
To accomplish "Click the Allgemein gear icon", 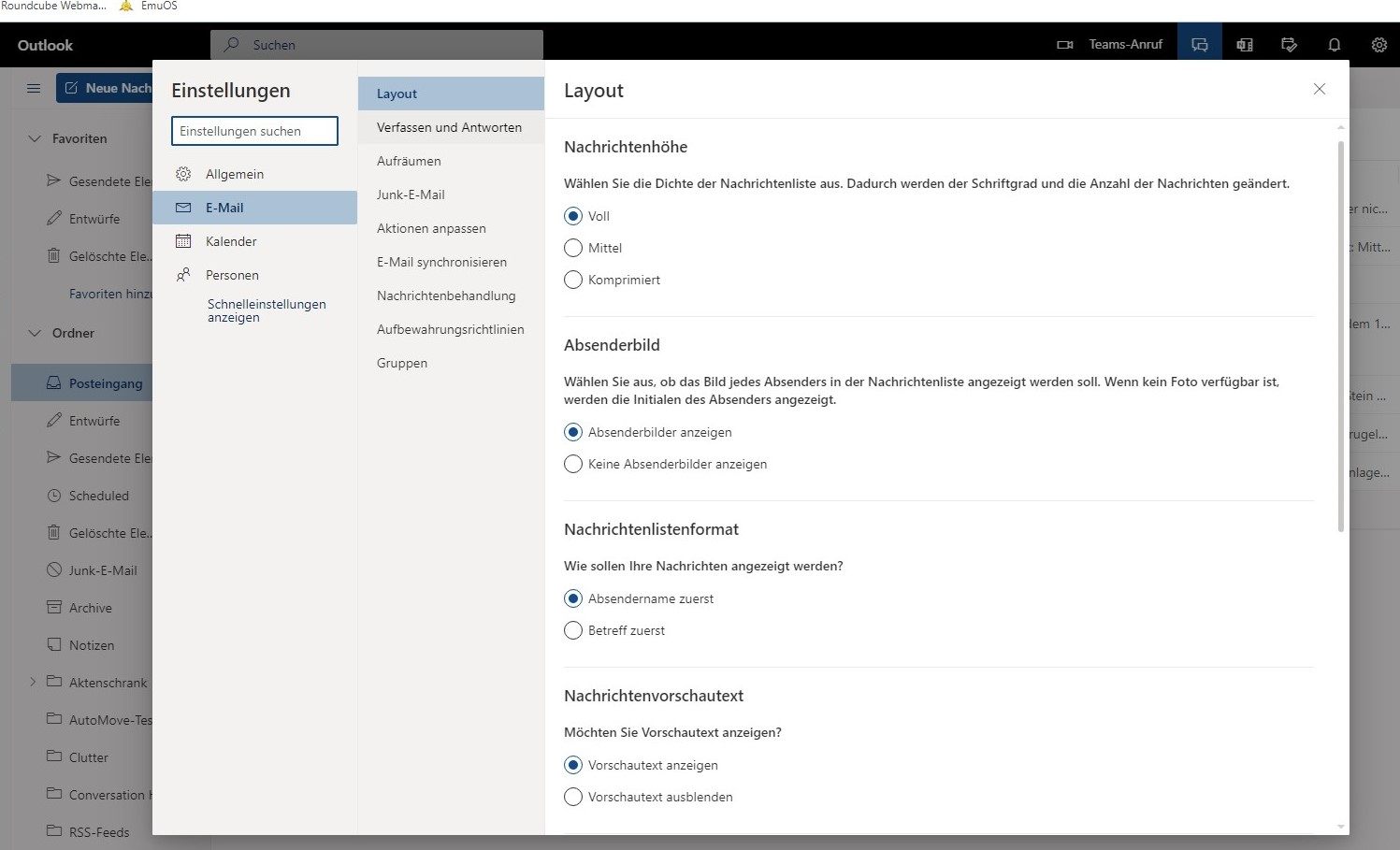I will click(183, 174).
